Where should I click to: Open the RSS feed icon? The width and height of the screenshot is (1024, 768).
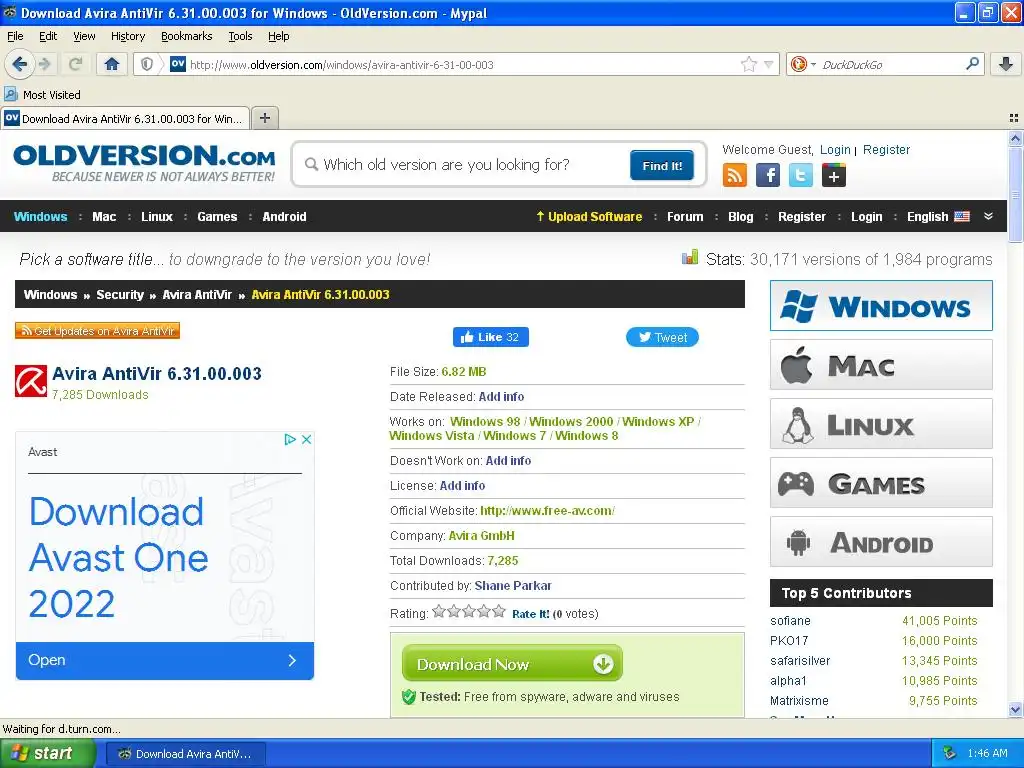pyautogui.click(x=735, y=175)
